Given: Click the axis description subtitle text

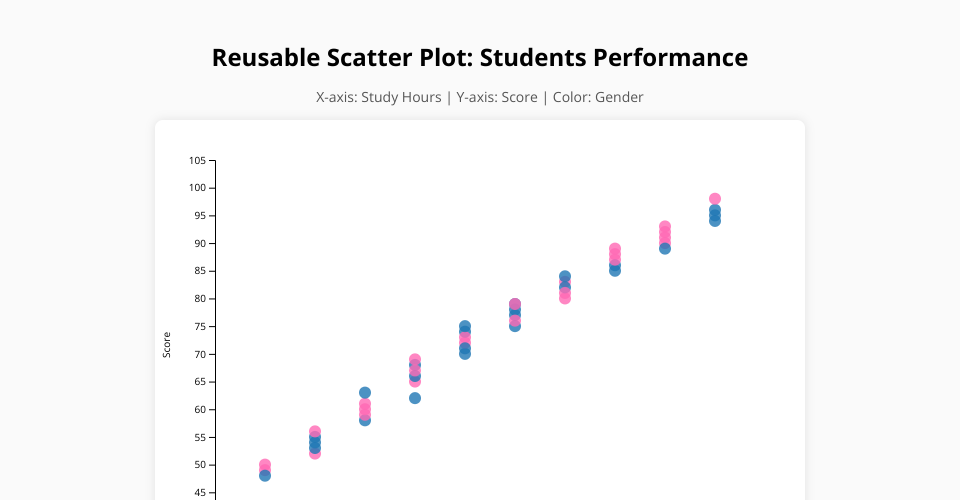Looking at the screenshot, I should click(x=480, y=97).
